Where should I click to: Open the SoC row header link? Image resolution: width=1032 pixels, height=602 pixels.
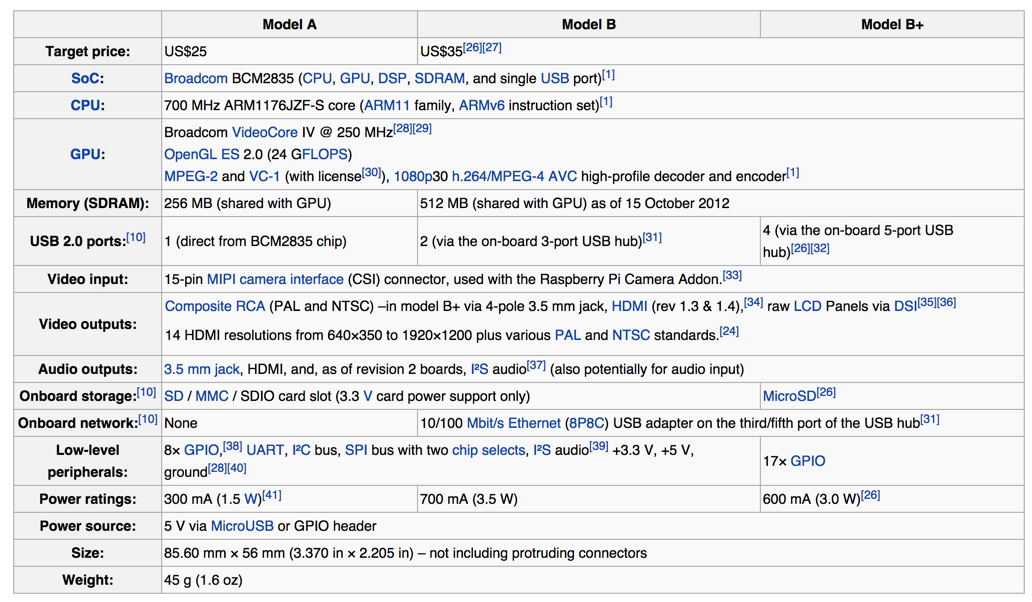point(86,78)
